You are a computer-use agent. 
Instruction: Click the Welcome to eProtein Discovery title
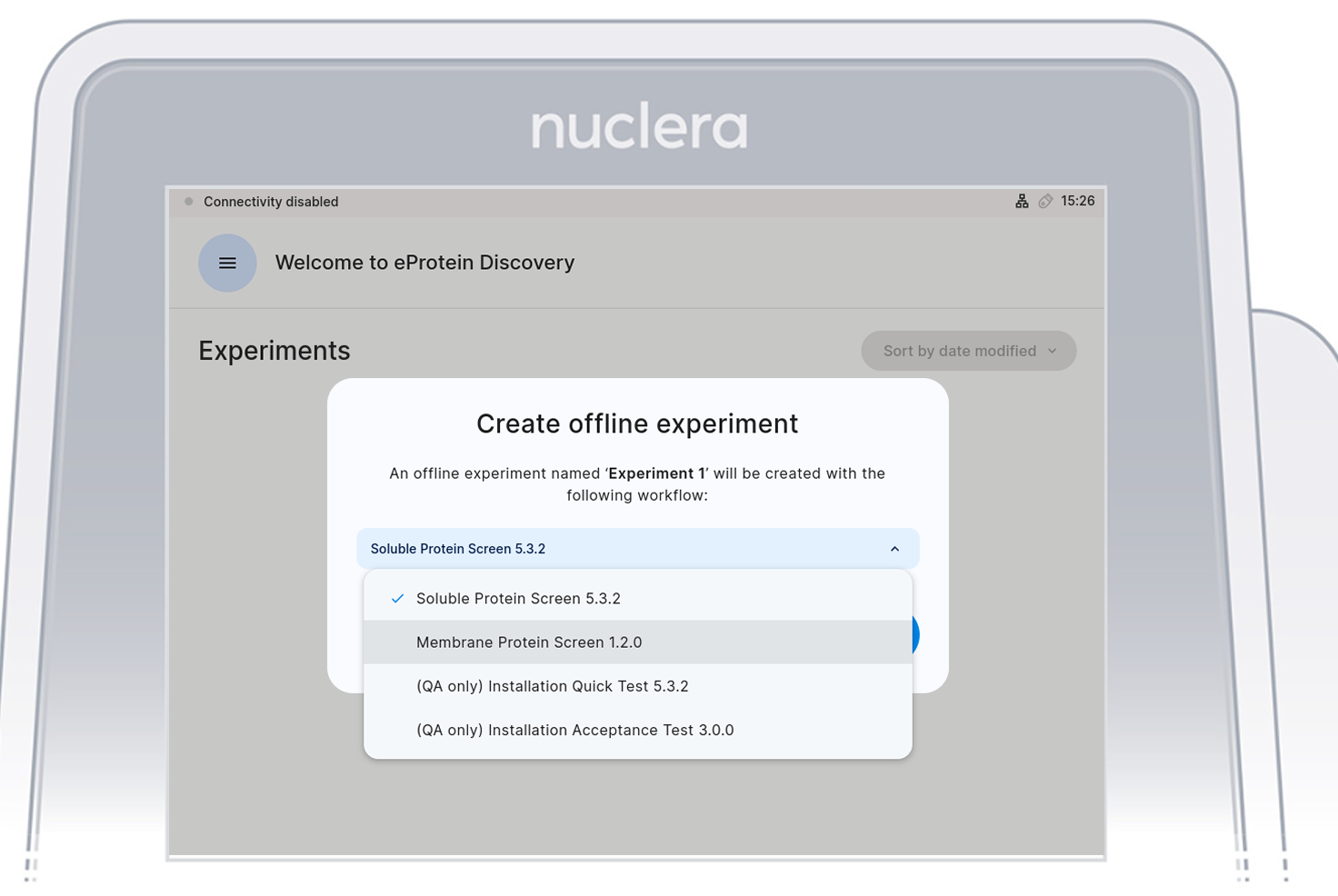coord(424,263)
